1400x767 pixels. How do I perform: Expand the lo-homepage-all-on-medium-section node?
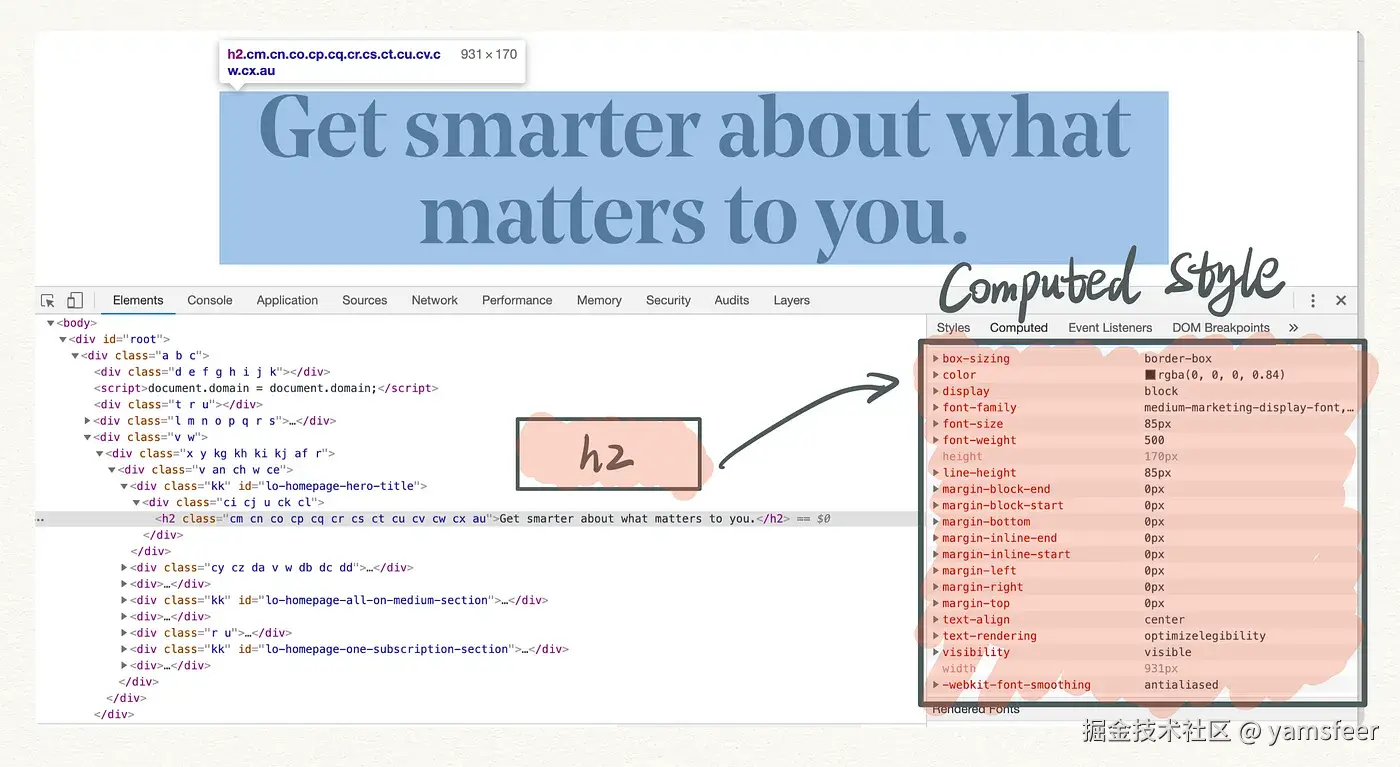[x=124, y=601]
